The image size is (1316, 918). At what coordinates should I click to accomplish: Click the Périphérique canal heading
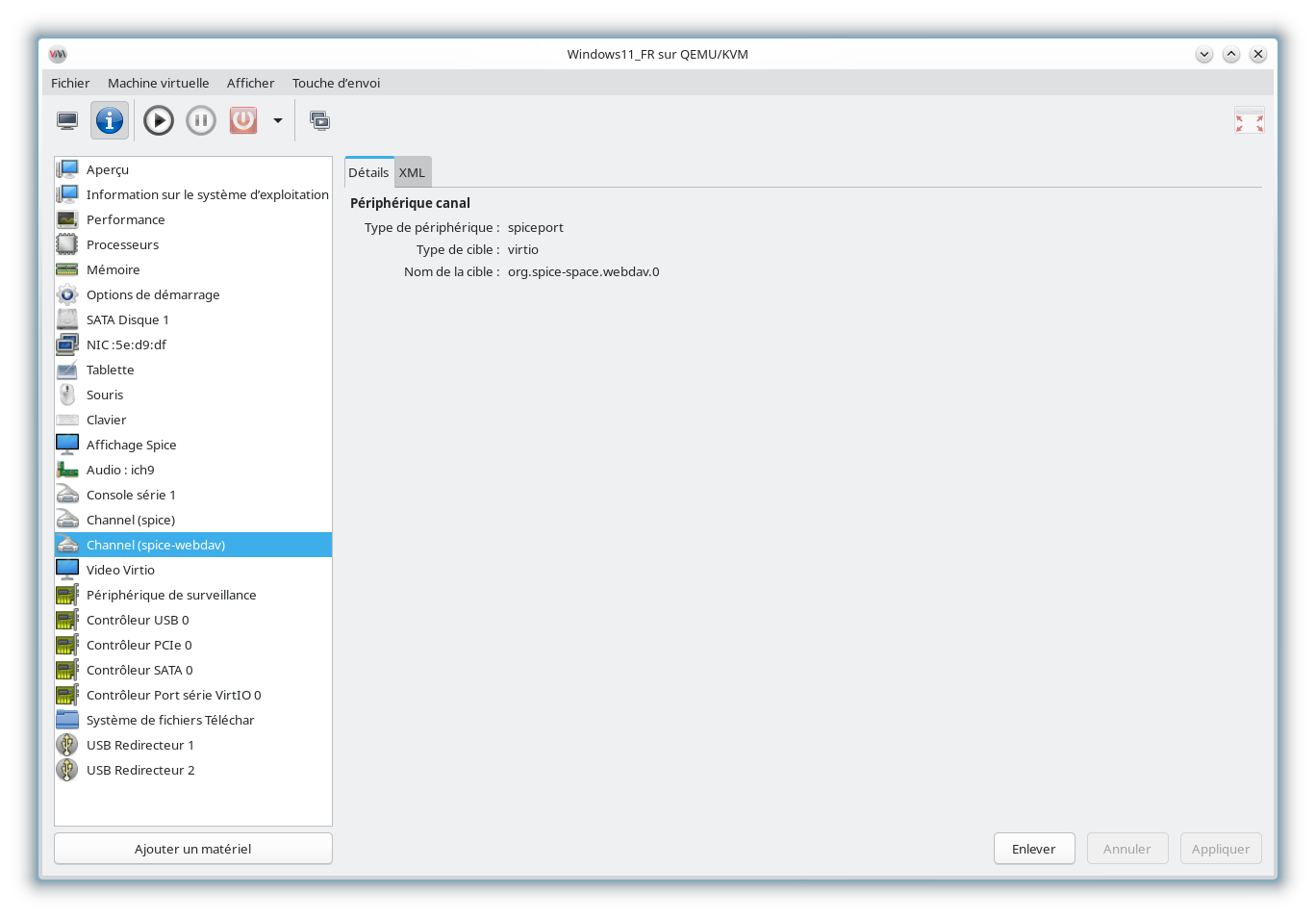(x=410, y=203)
